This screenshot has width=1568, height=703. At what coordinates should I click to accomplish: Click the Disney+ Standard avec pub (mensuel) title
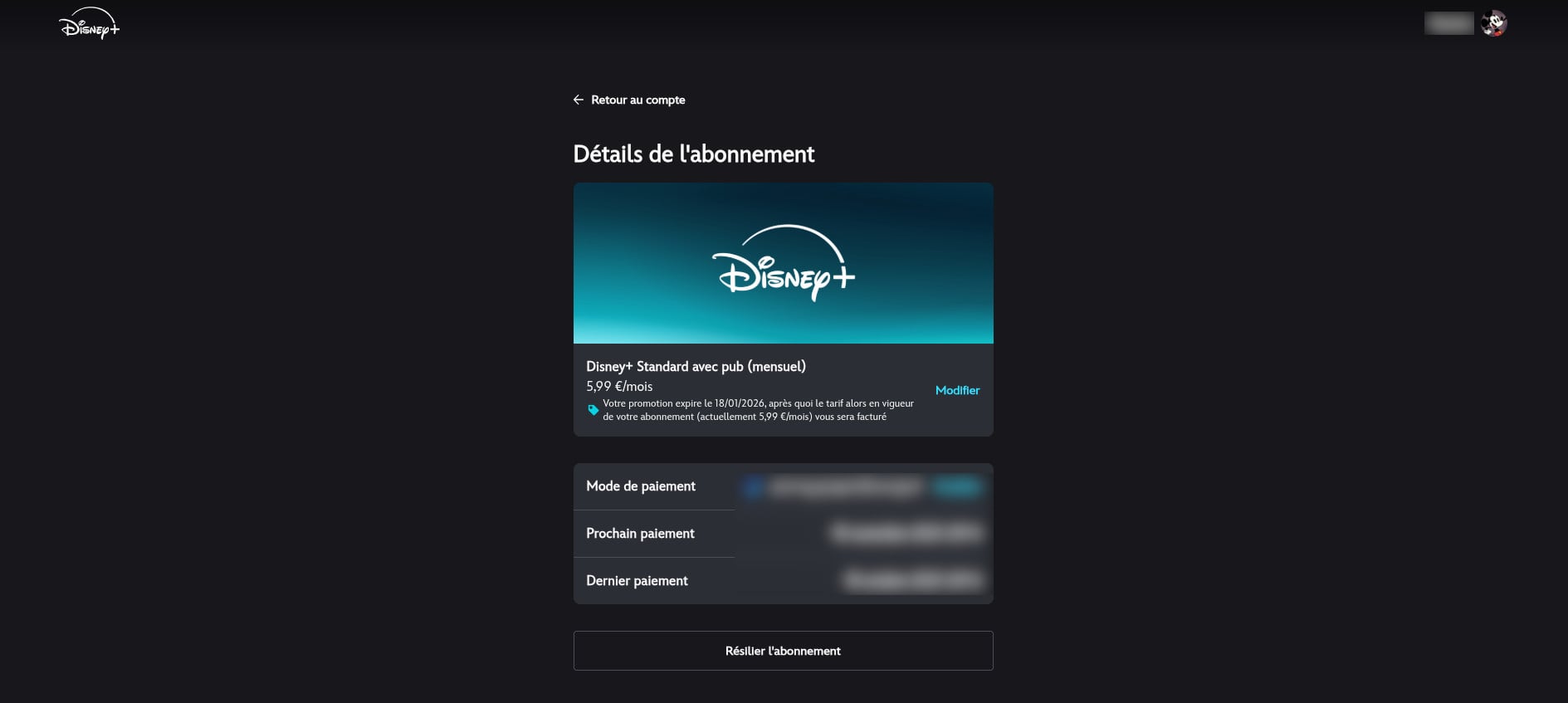coord(696,366)
